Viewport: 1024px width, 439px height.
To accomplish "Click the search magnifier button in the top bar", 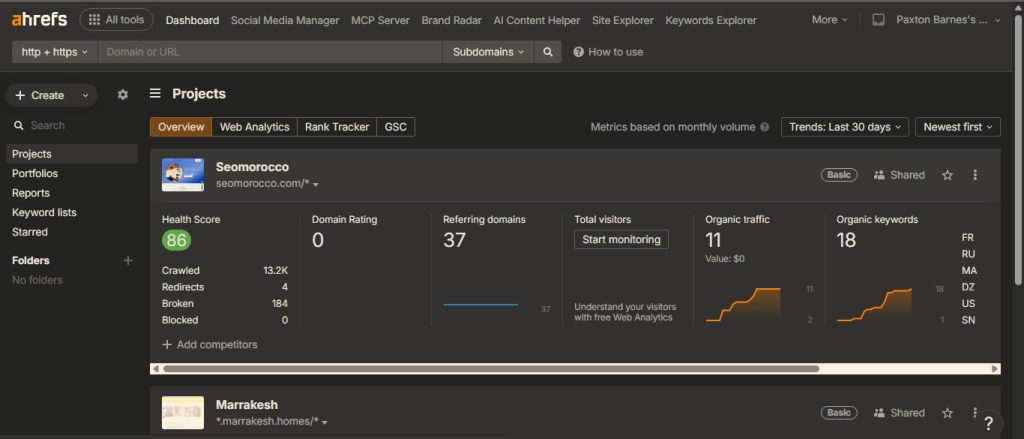I will pos(548,52).
